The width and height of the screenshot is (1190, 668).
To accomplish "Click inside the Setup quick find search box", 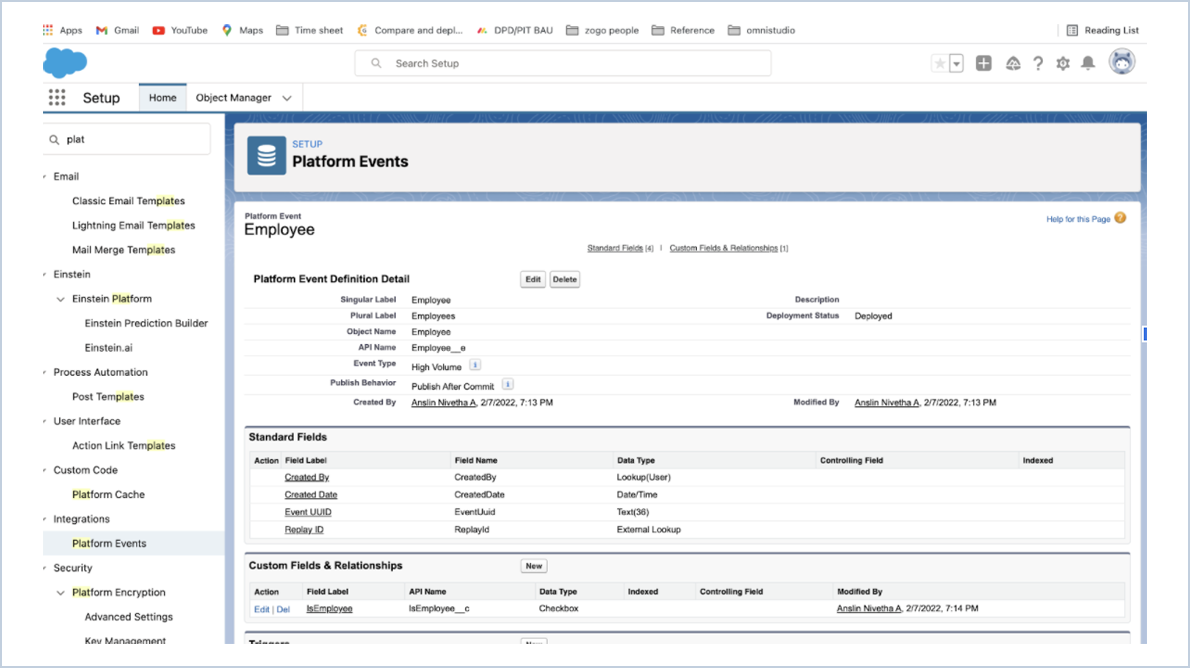I will coord(125,139).
